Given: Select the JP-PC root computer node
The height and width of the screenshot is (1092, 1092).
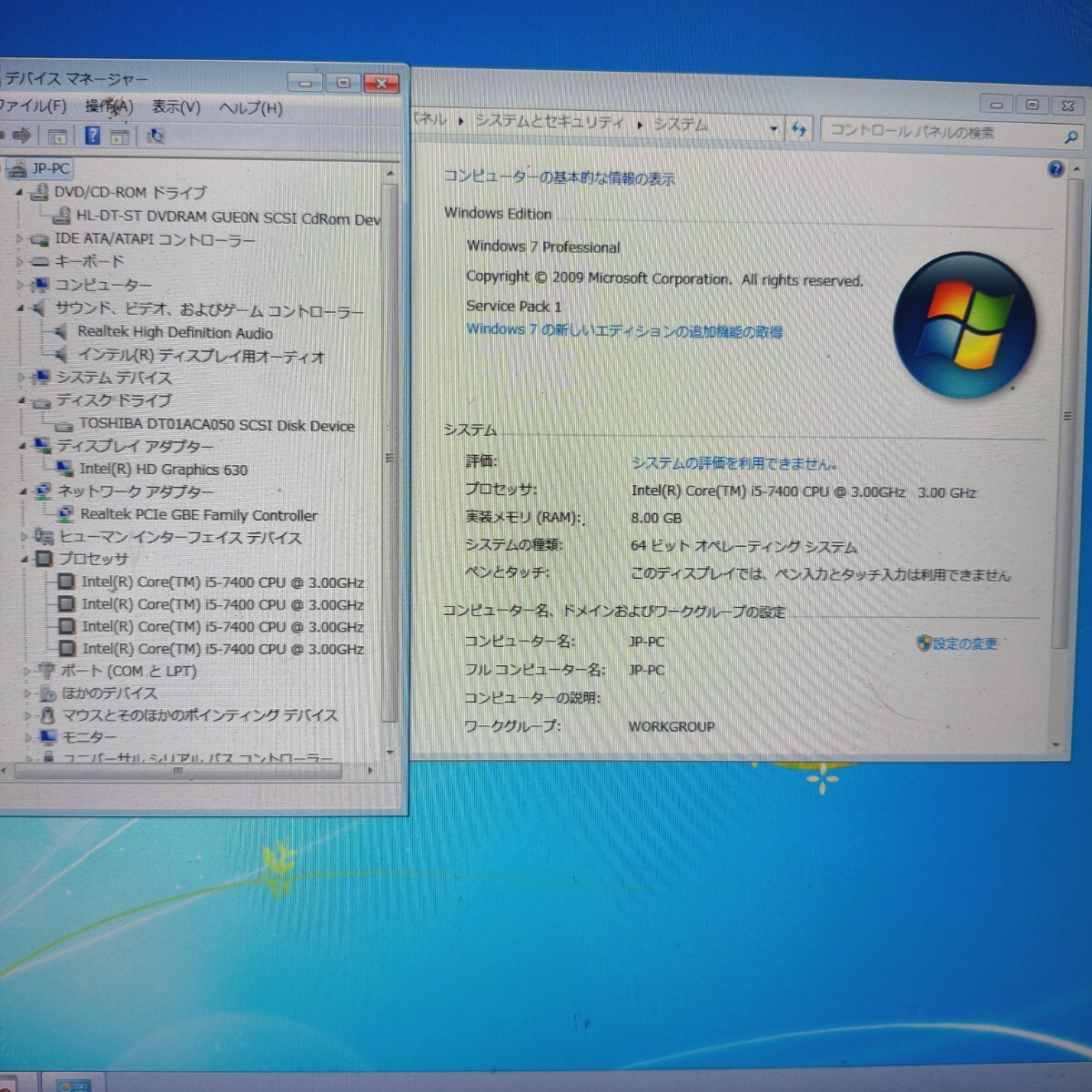Looking at the screenshot, I should 39,168.
